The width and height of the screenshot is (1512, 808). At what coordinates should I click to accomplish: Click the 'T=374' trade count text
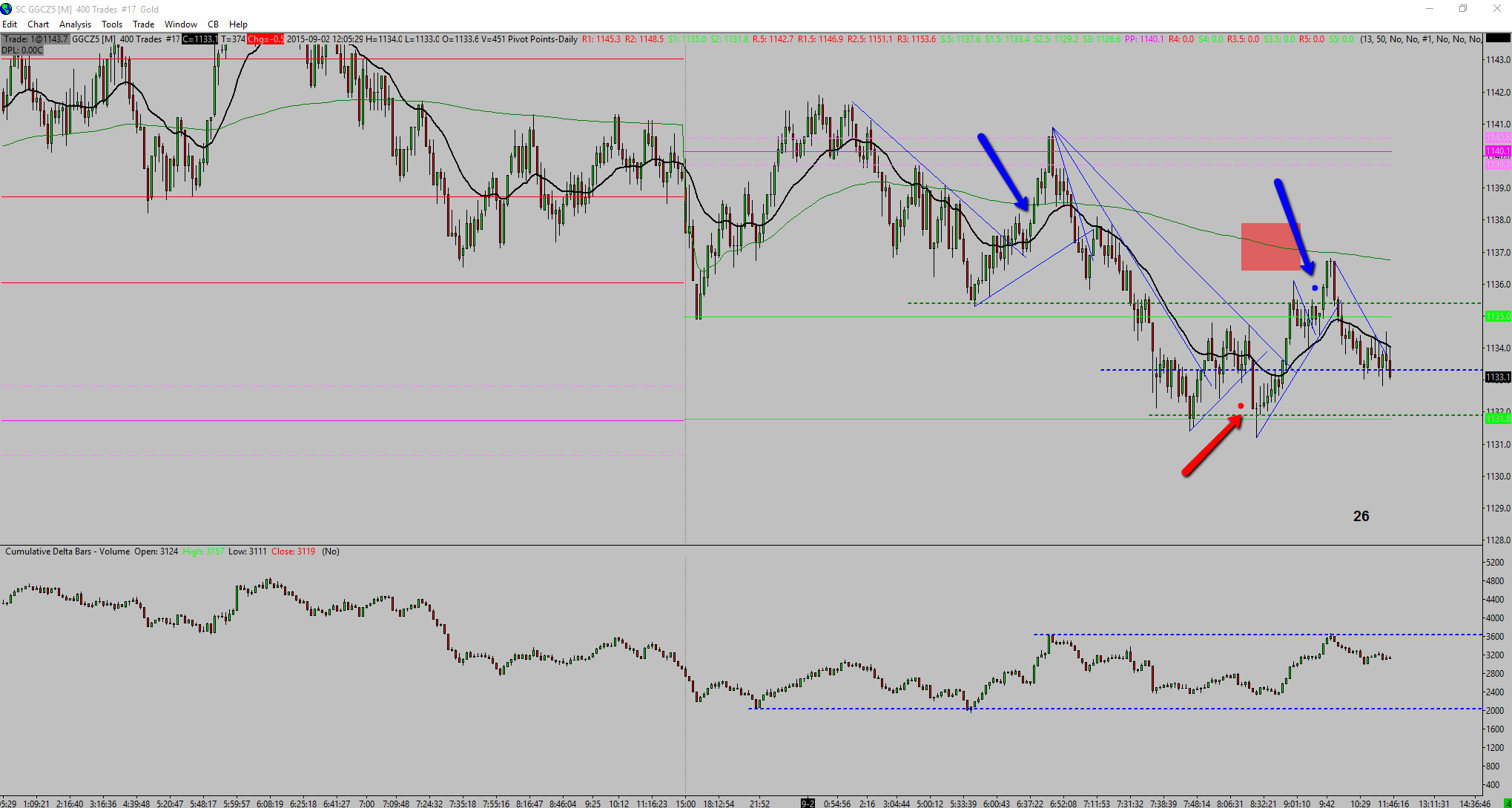coord(233,39)
